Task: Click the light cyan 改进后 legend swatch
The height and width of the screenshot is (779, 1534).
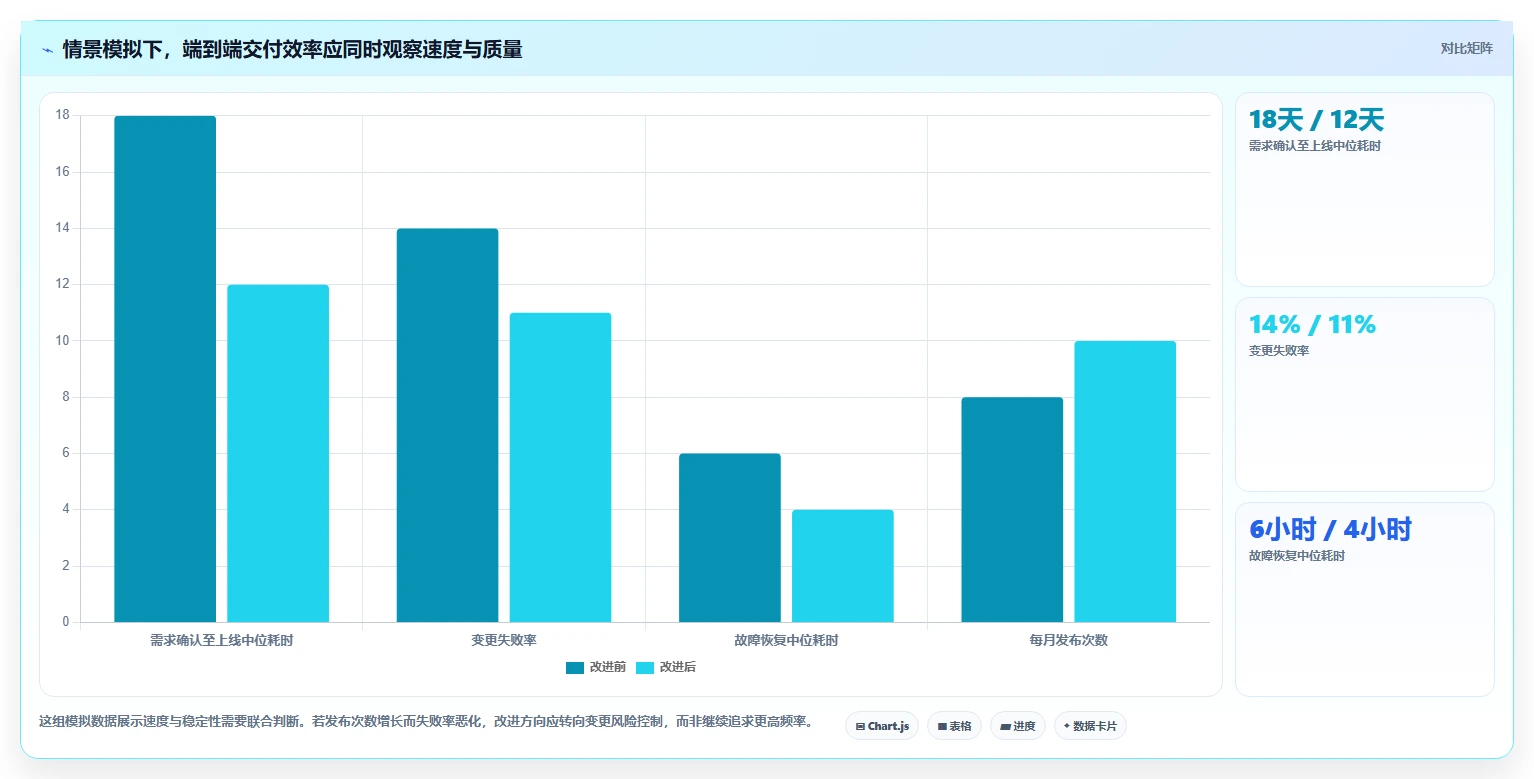Action: pyautogui.click(x=645, y=667)
